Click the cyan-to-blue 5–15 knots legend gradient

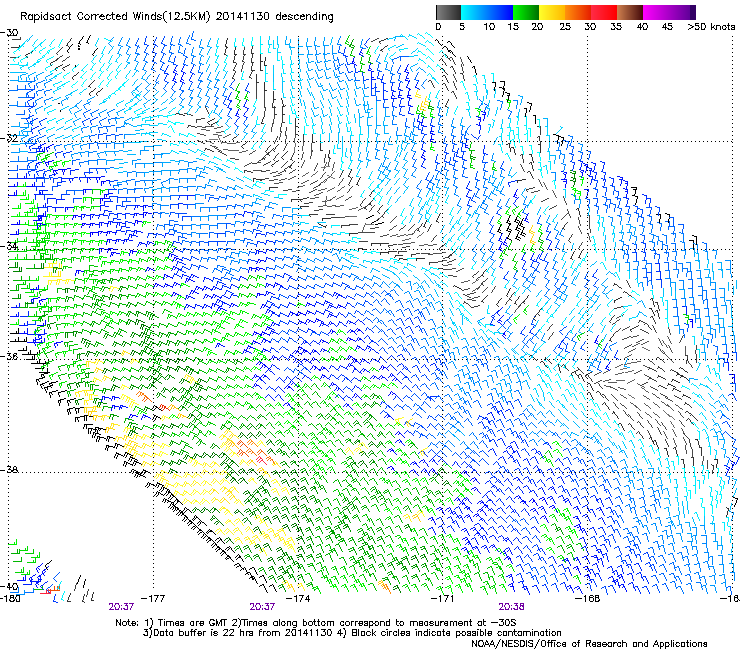pos(487,12)
